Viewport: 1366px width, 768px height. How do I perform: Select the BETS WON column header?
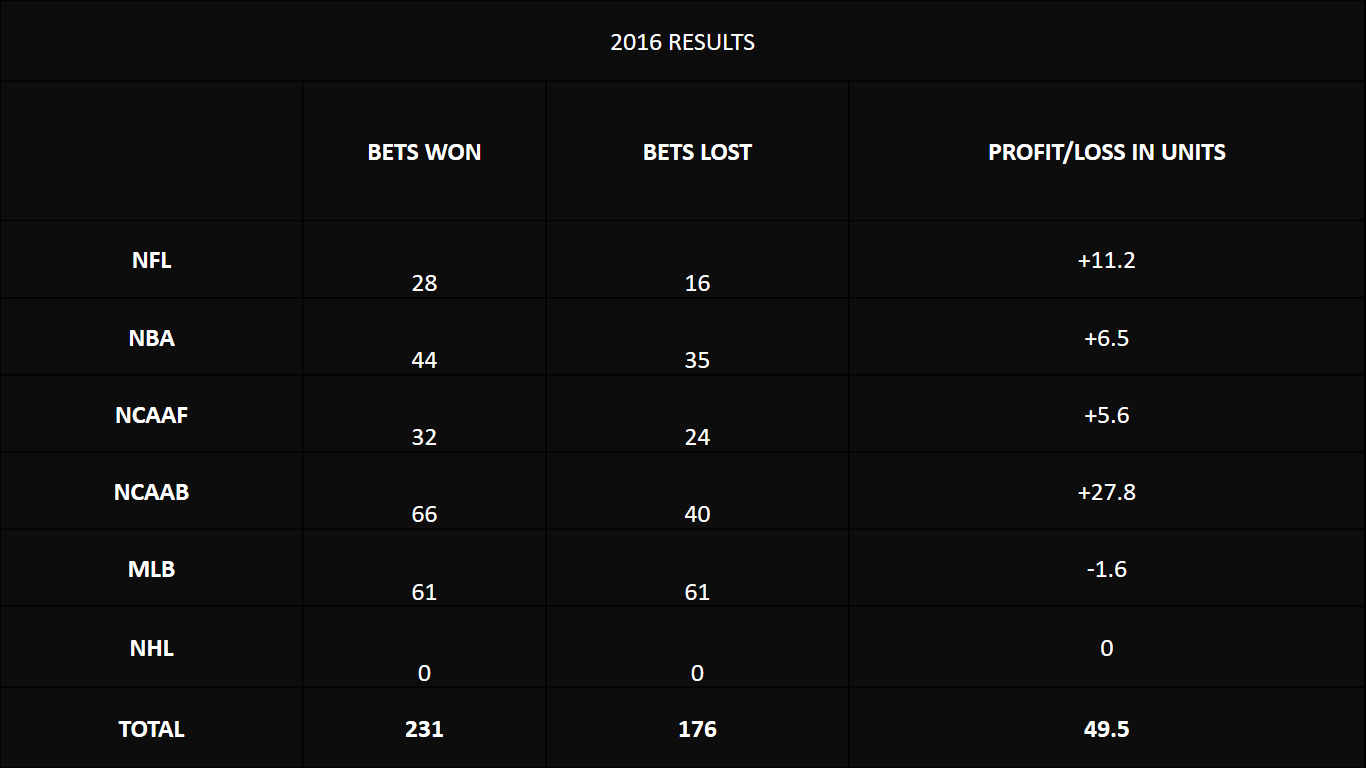tap(424, 152)
